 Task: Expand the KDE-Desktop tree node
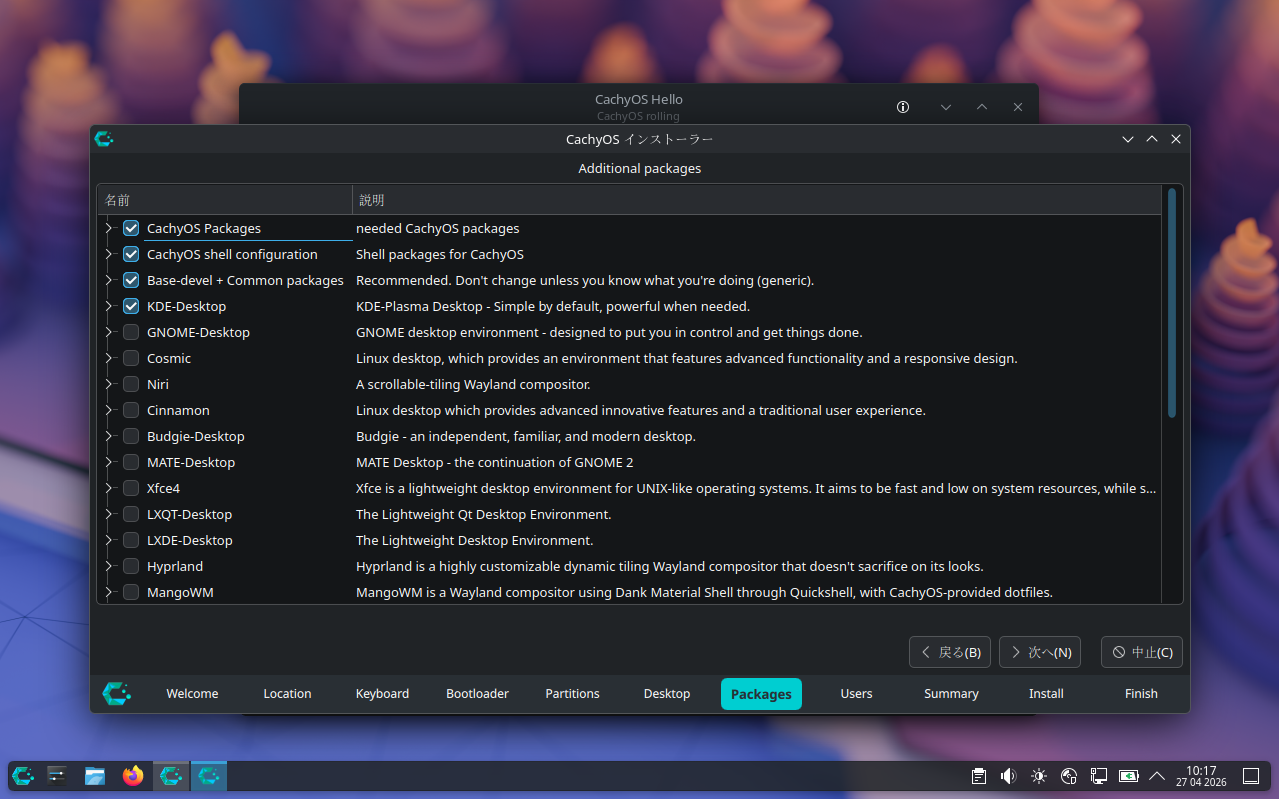tap(109, 306)
